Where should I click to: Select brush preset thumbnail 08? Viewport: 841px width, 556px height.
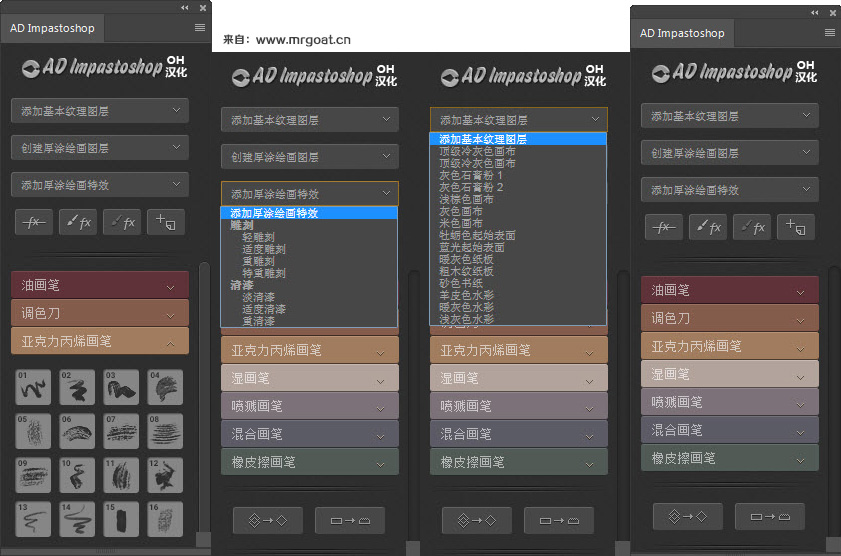(x=165, y=431)
